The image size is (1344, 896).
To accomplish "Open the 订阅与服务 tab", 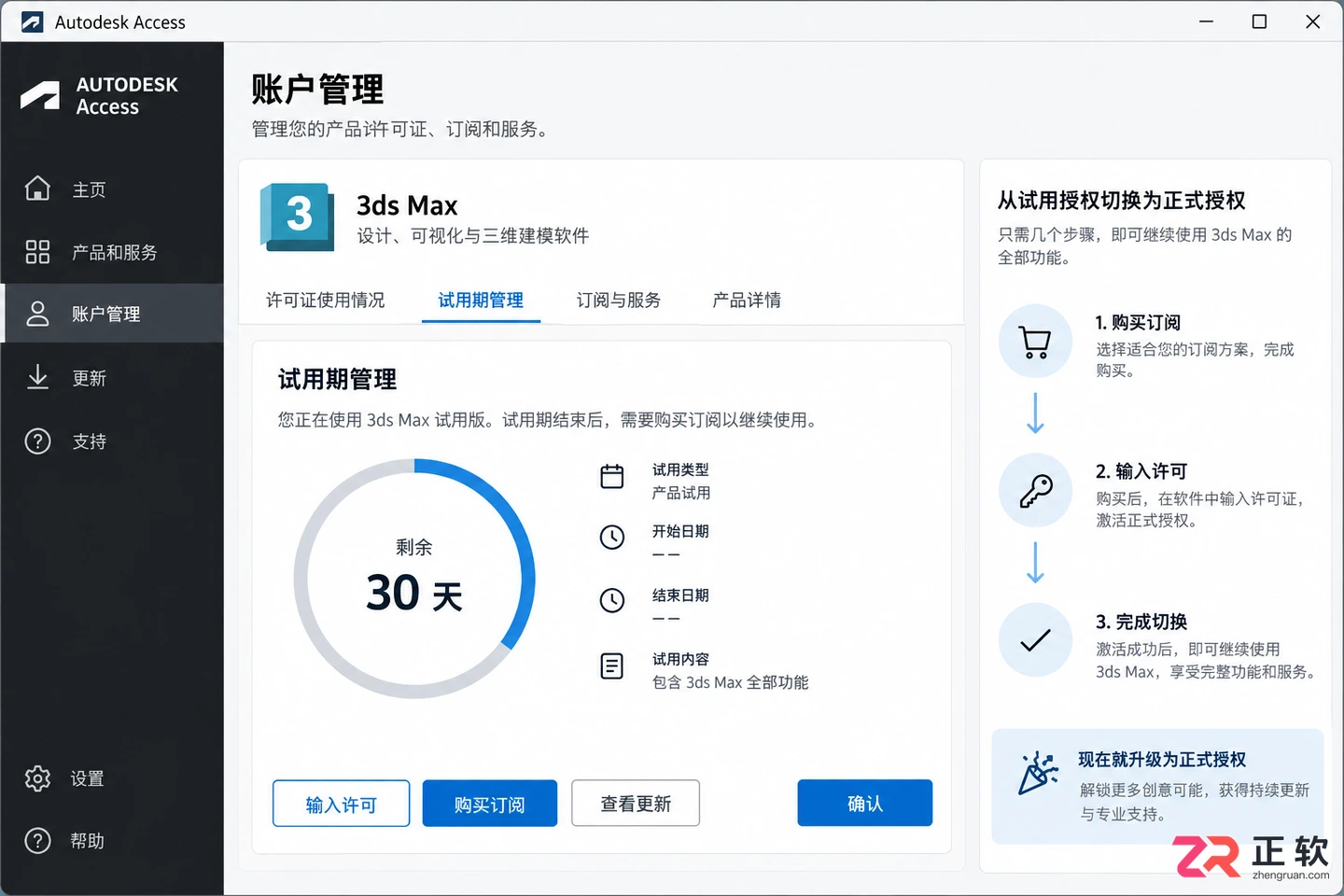I will point(619,301).
